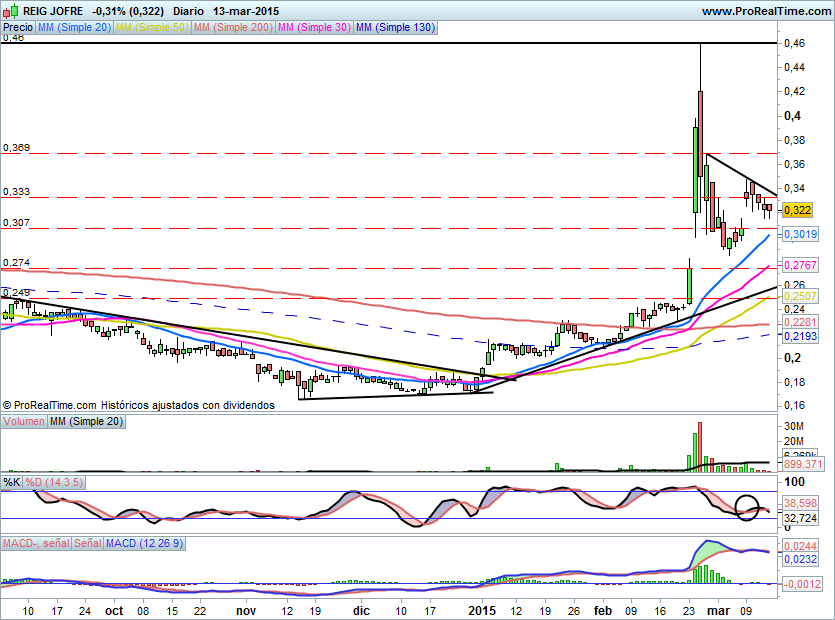Click the stochastic value 38,598

(x=800, y=503)
